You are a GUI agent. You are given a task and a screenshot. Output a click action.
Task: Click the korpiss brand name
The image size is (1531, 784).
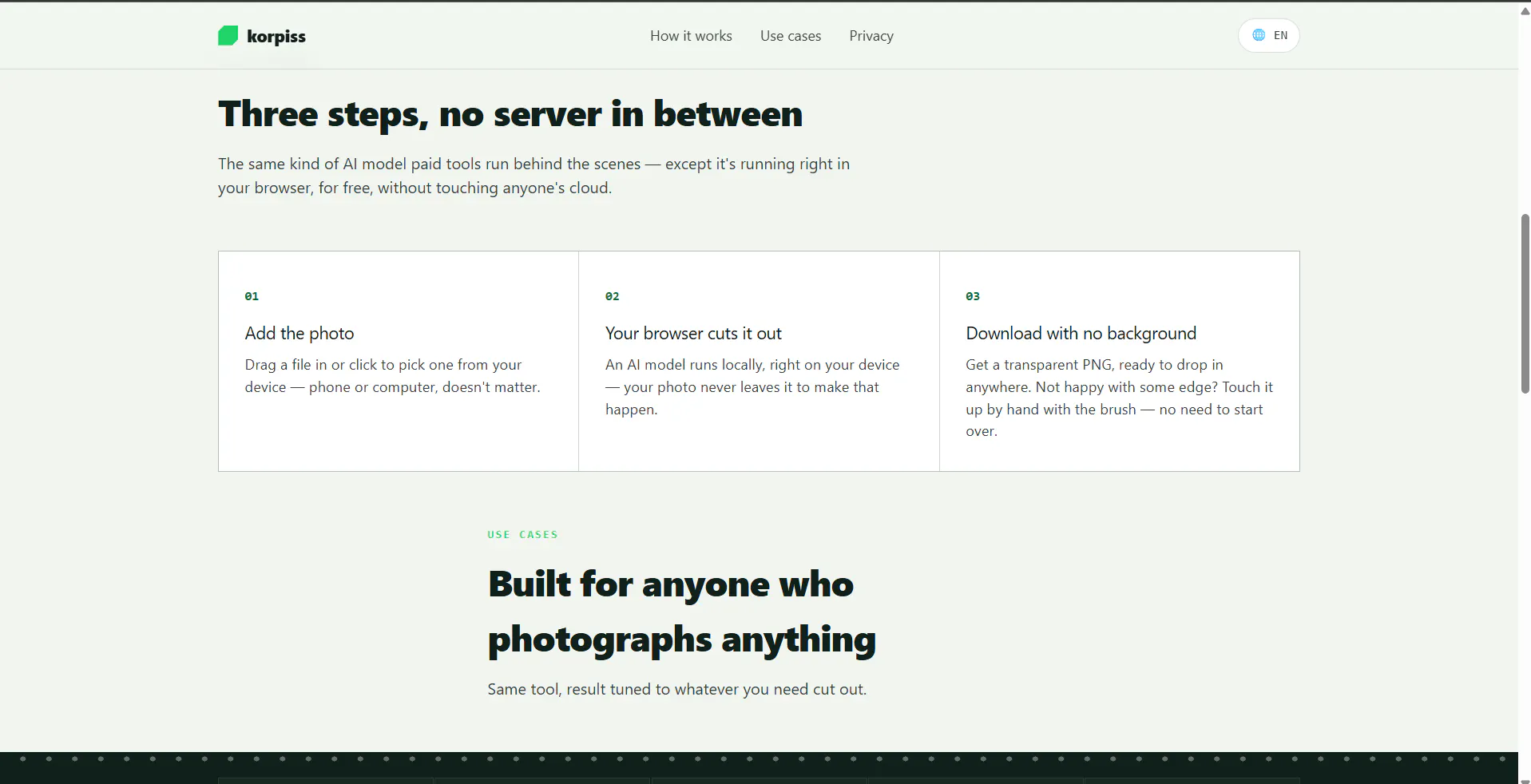click(x=276, y=37)
